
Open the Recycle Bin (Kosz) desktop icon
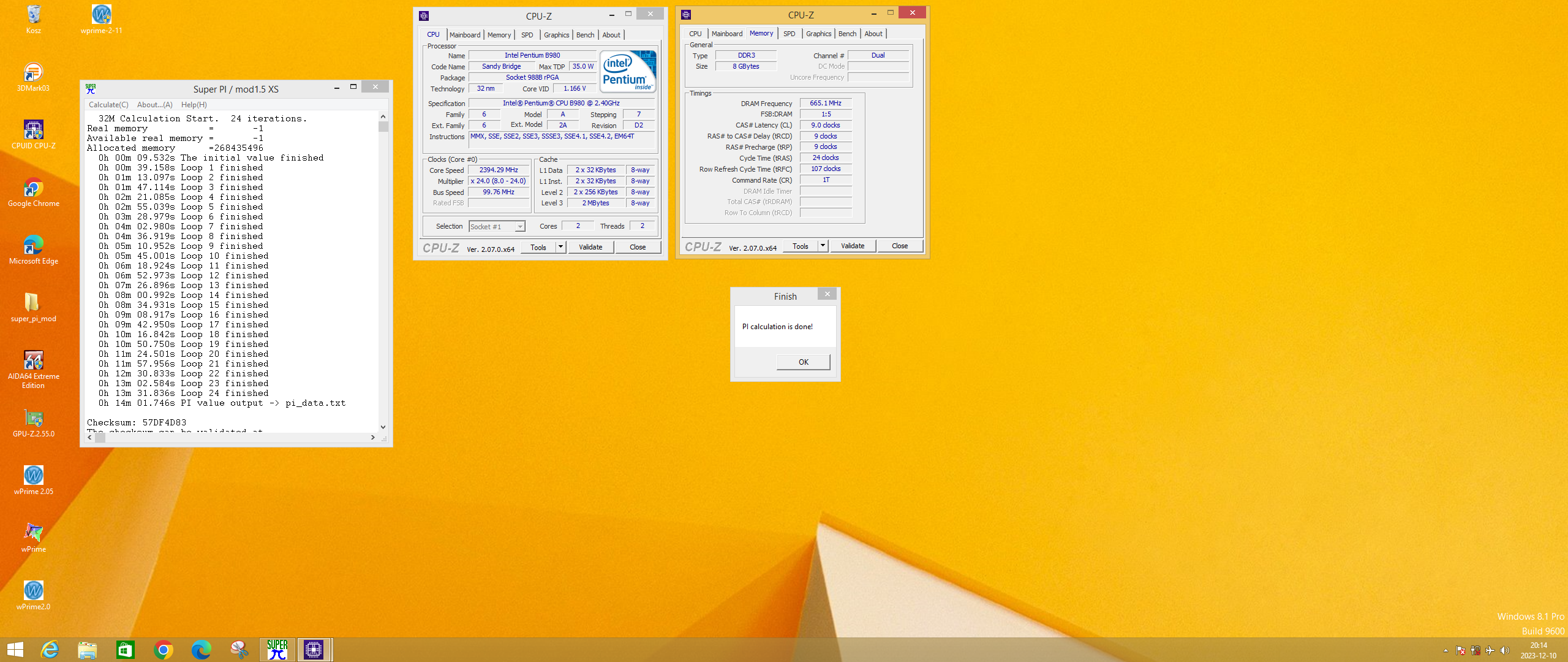(x=34, y=19)
